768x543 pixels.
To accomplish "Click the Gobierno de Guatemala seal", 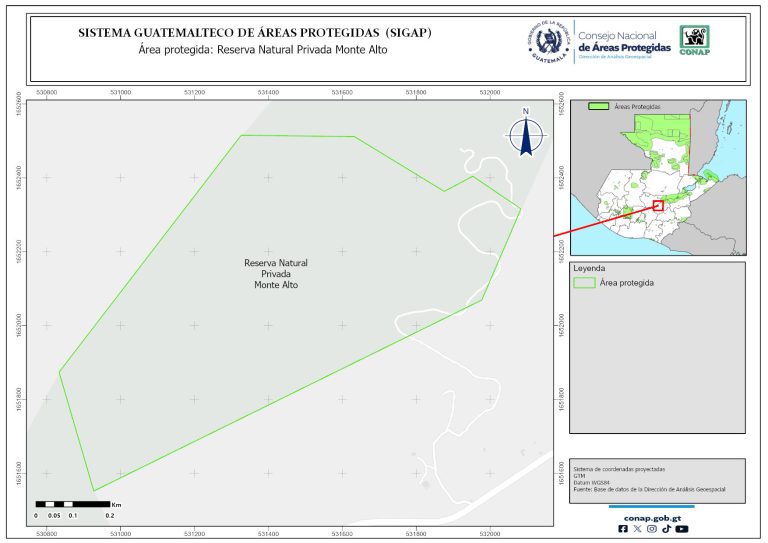I will (547, 42).
